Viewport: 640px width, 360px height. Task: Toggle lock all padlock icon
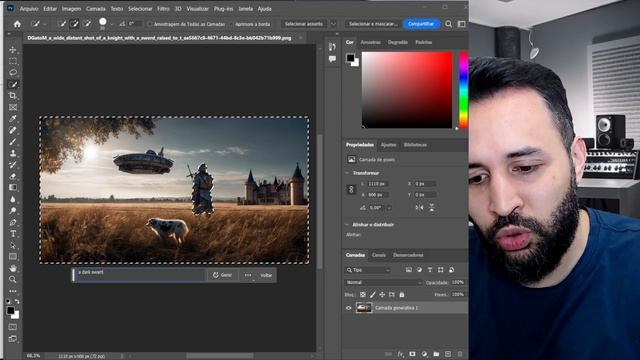(x=402, y=294)
